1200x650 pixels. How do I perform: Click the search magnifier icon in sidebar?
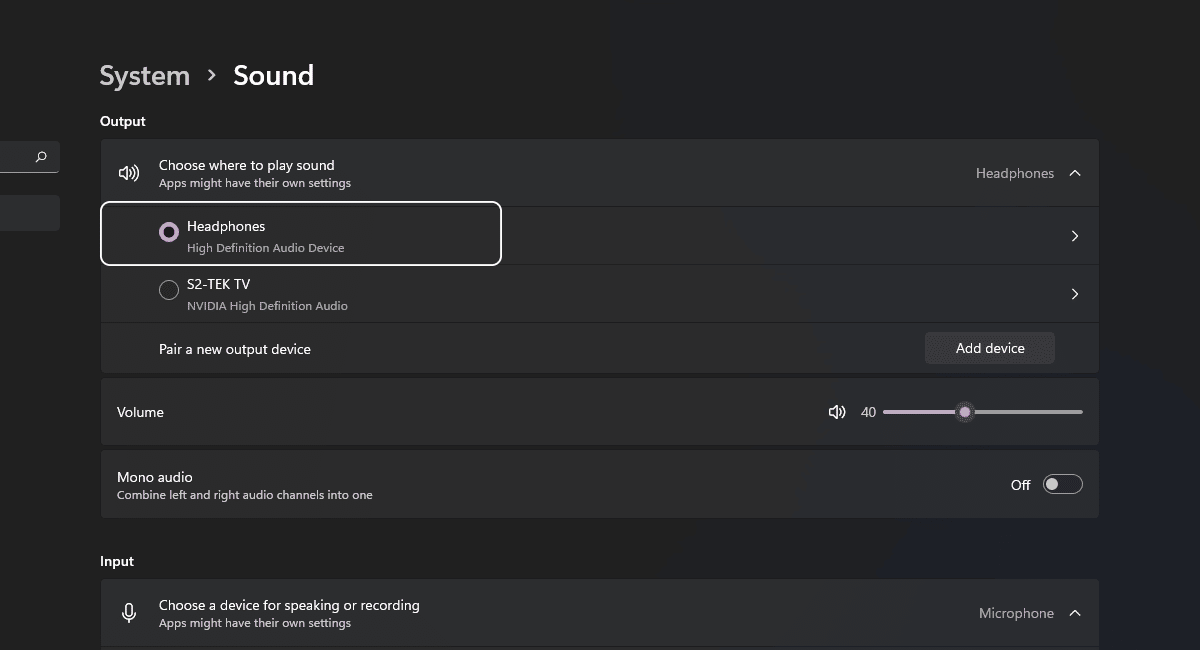(41, 157)
